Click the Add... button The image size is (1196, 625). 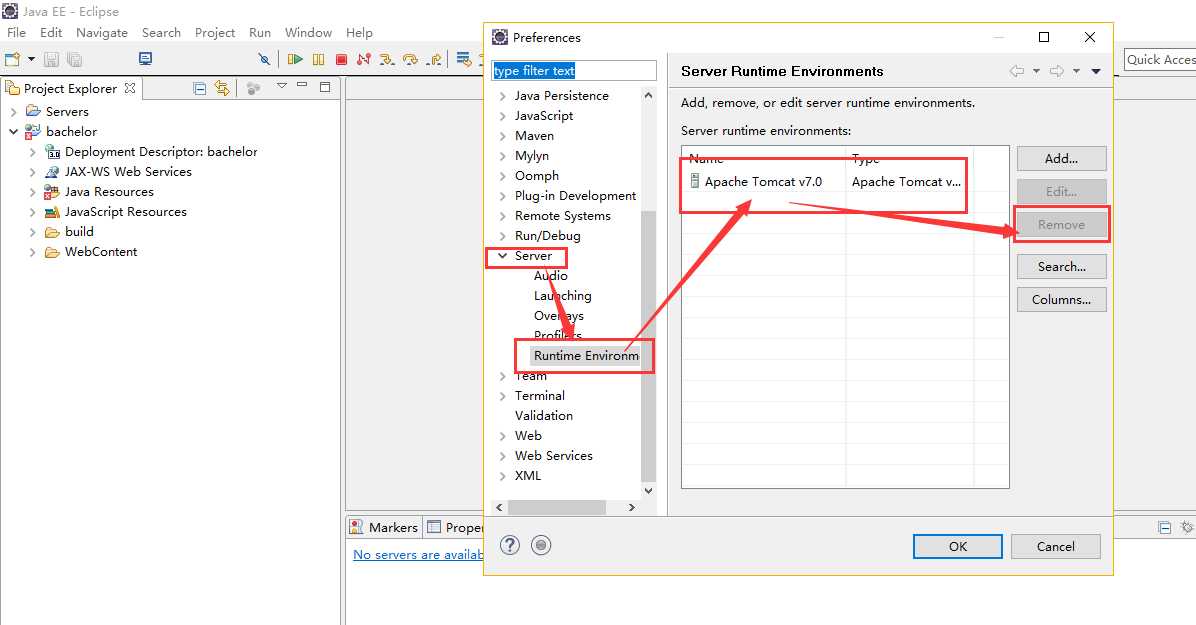click(x=1061, y=159)
